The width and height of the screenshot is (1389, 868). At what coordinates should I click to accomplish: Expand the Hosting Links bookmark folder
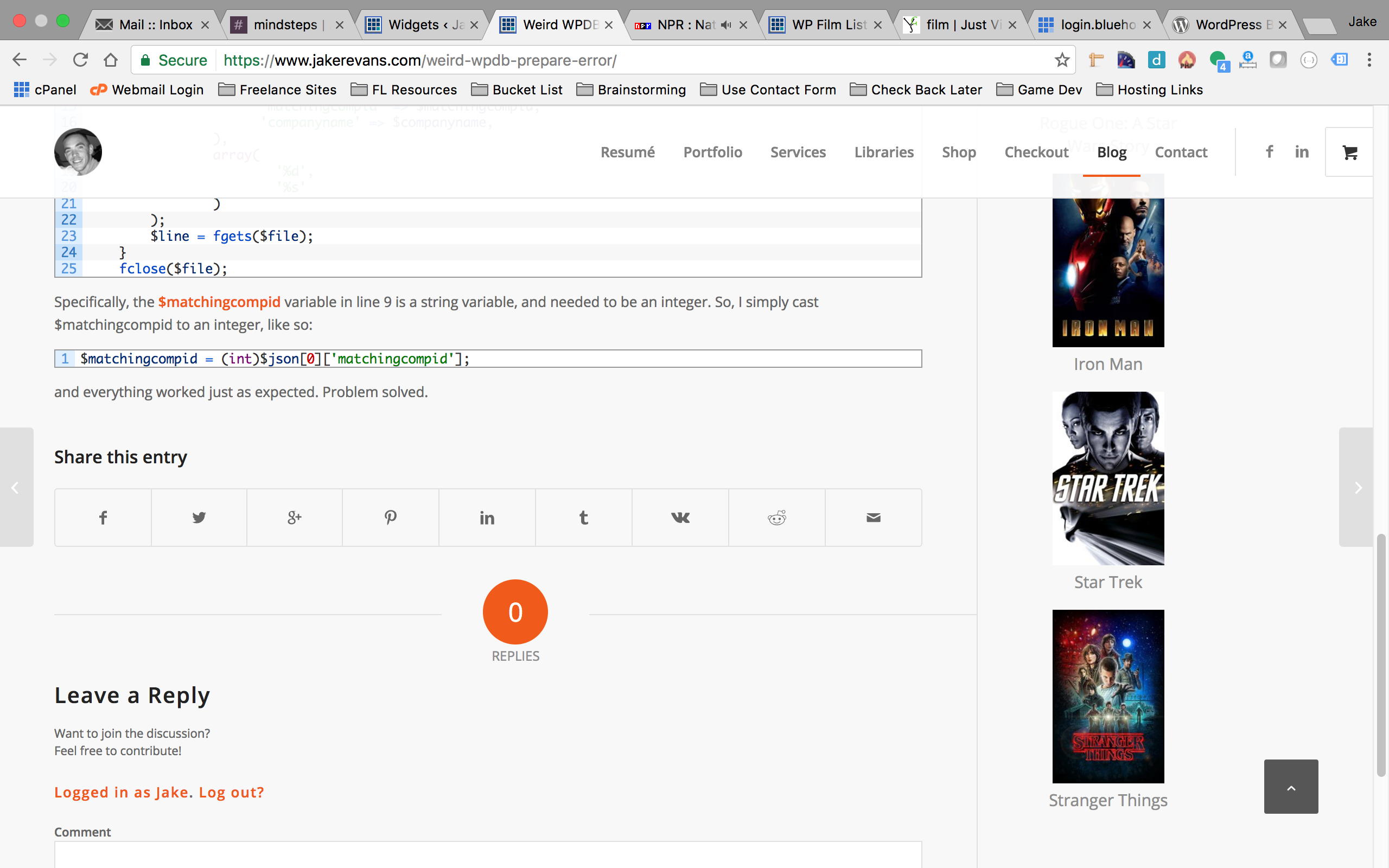coord(1149,90)
